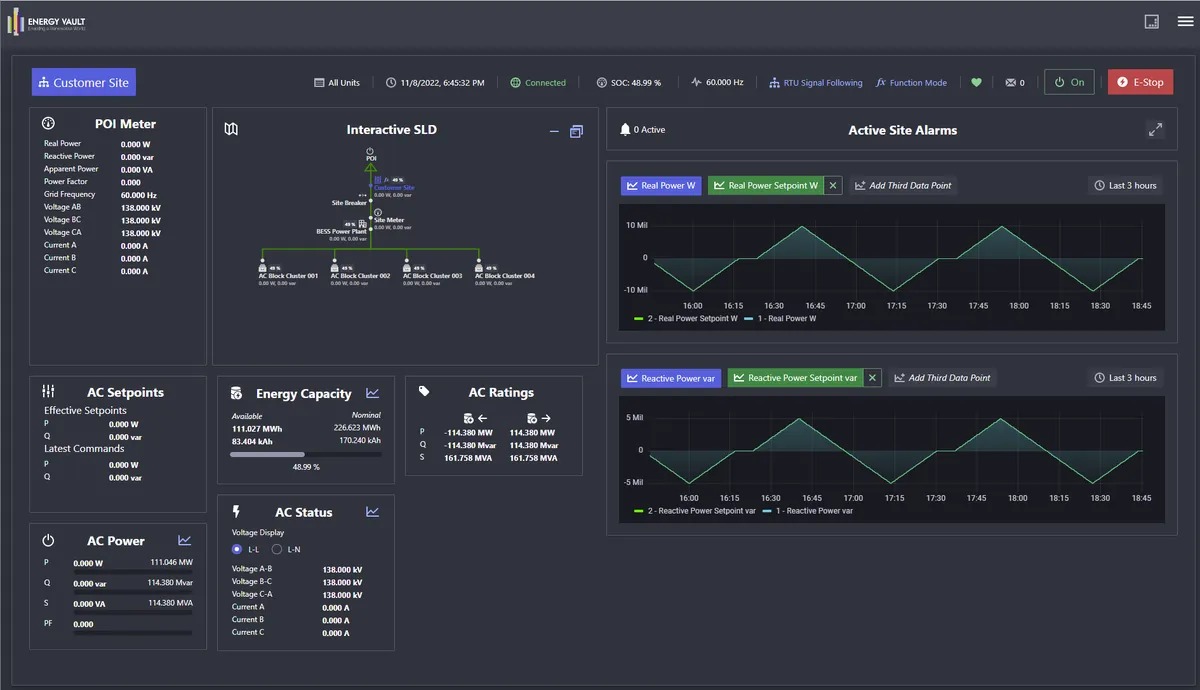Open Energy Capacity trend chart icon
The height and width of the screenshot is (690, 1200).
pos(373,393)
